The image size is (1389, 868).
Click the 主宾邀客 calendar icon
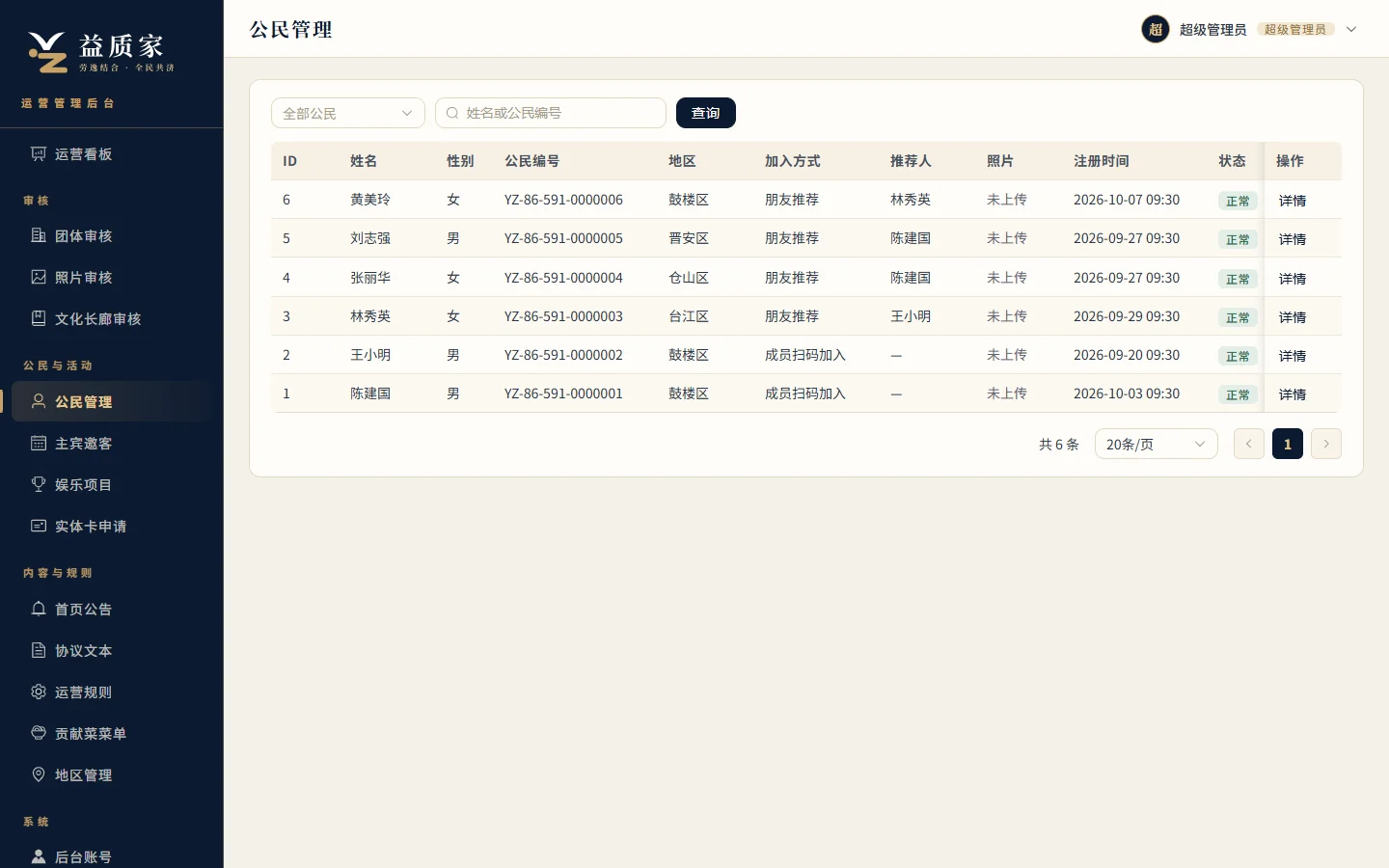tap(39, 444)
